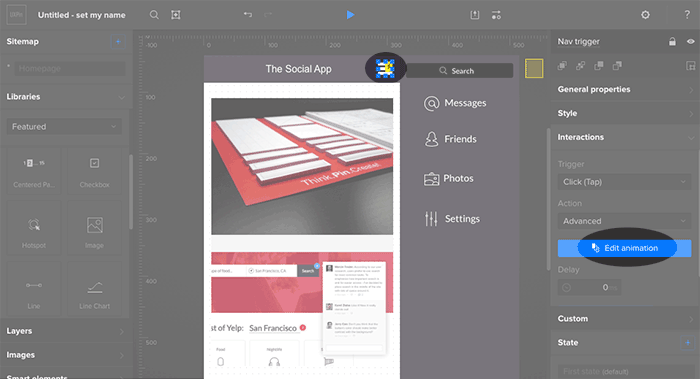Click the Search button in Yelp mockup
This screenshot has width=700, height=379.
pyautogui.click(x=308, y=271)
